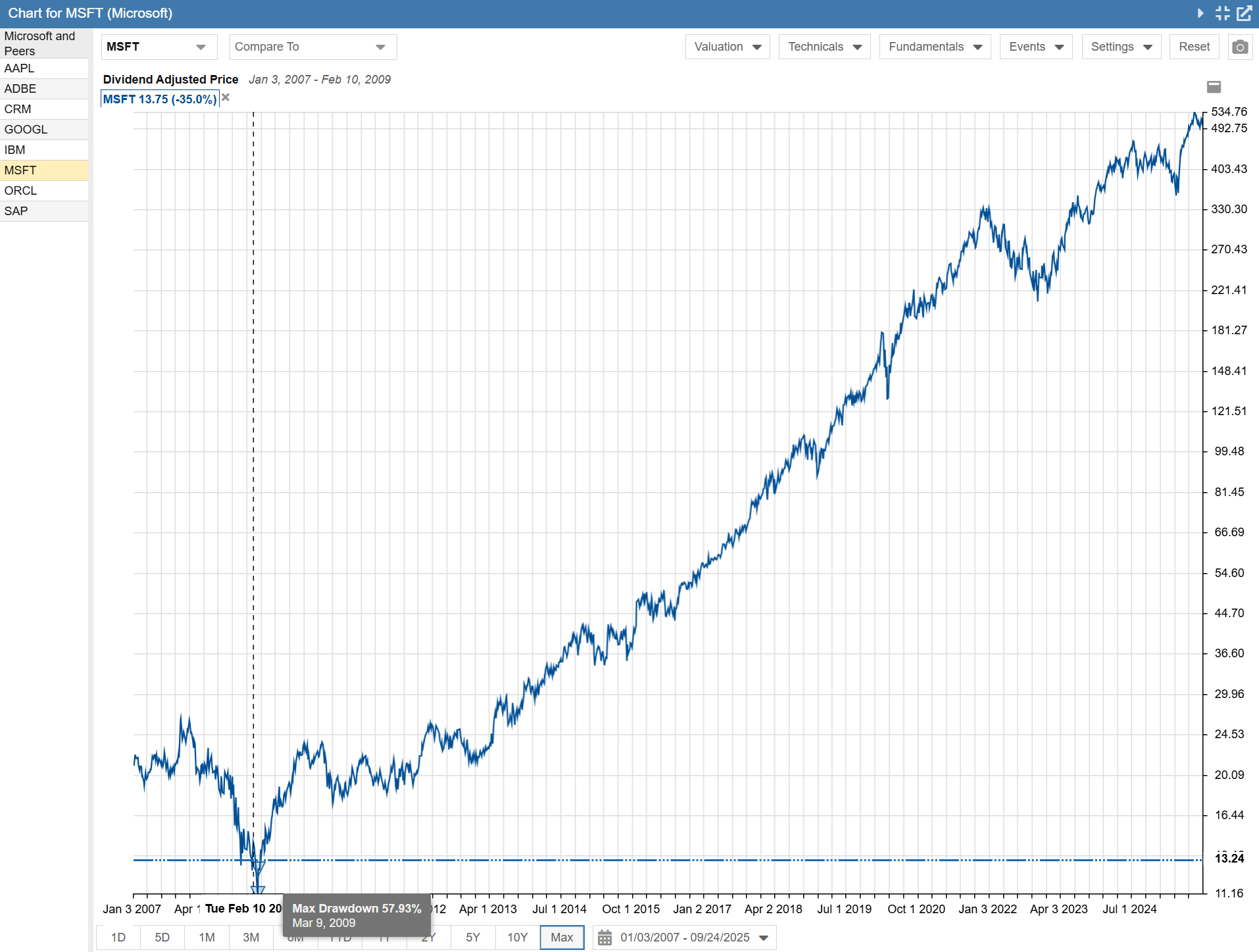Take a chart snapshot with camera icon
Image resolution: width=1259 pixels, height=952 pixels.
[1239, 47]
